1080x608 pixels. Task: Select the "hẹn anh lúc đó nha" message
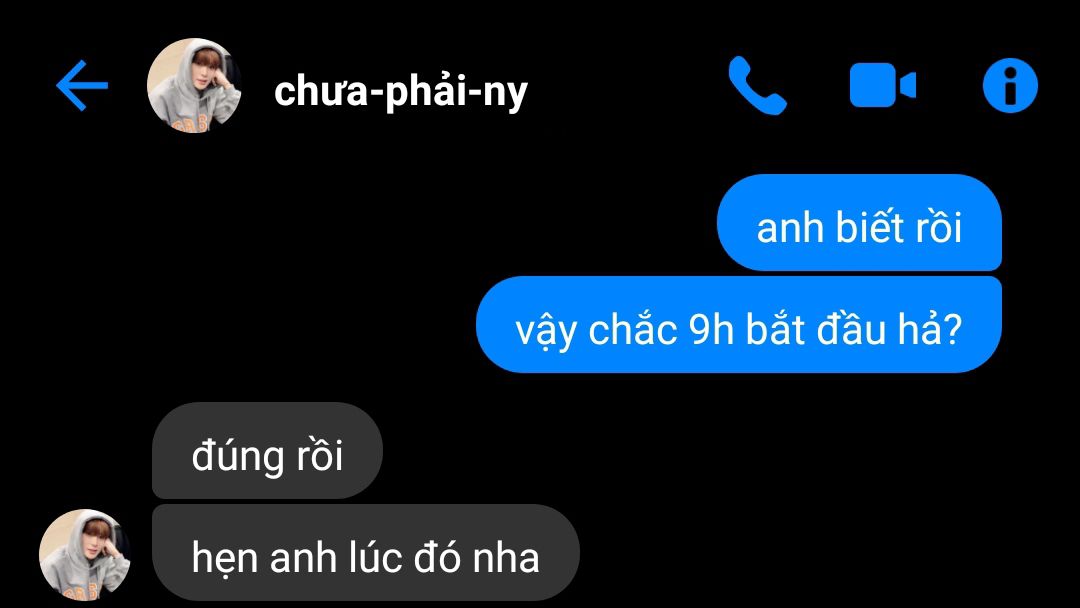pos(366,552)
